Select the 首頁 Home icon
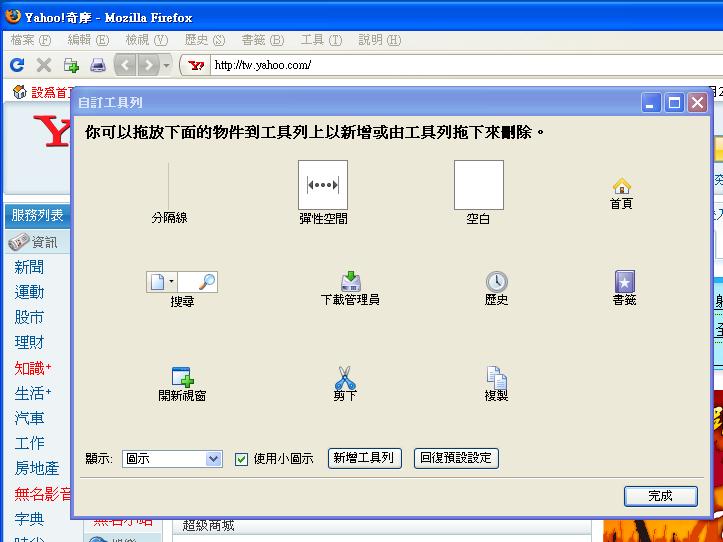Screen dimensions: 723x542 coord(622,193)
